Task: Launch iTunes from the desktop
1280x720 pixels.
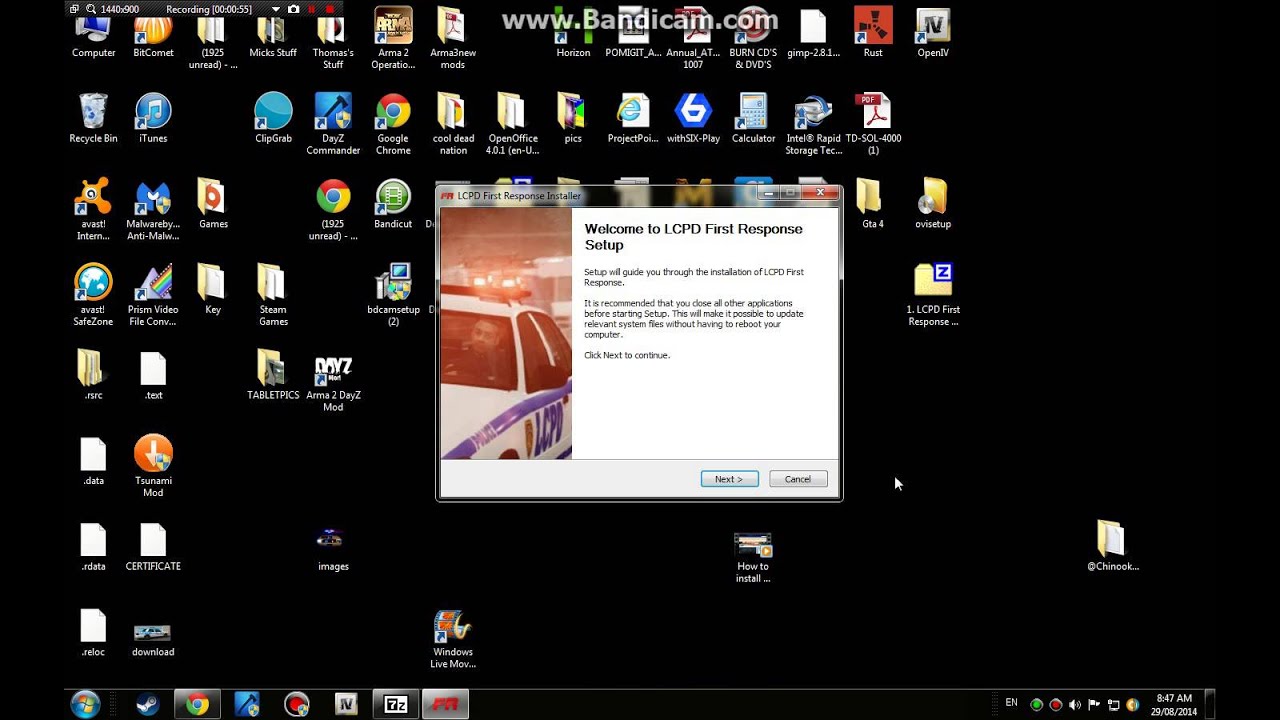Action: click(153, 118)
